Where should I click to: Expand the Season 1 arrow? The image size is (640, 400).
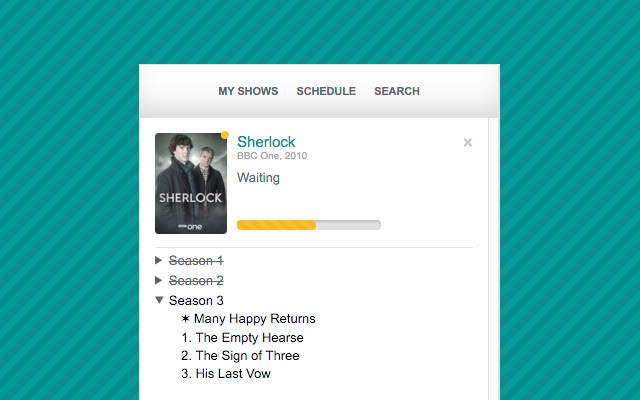point(159,260)
